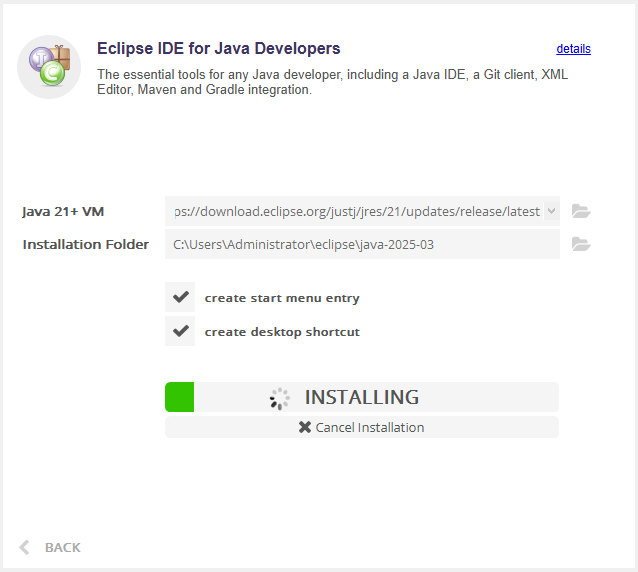This screenshot has height=572, width=638.
Task: Toggle create desktop shortcut checkbox
Action: click(180, 331)
